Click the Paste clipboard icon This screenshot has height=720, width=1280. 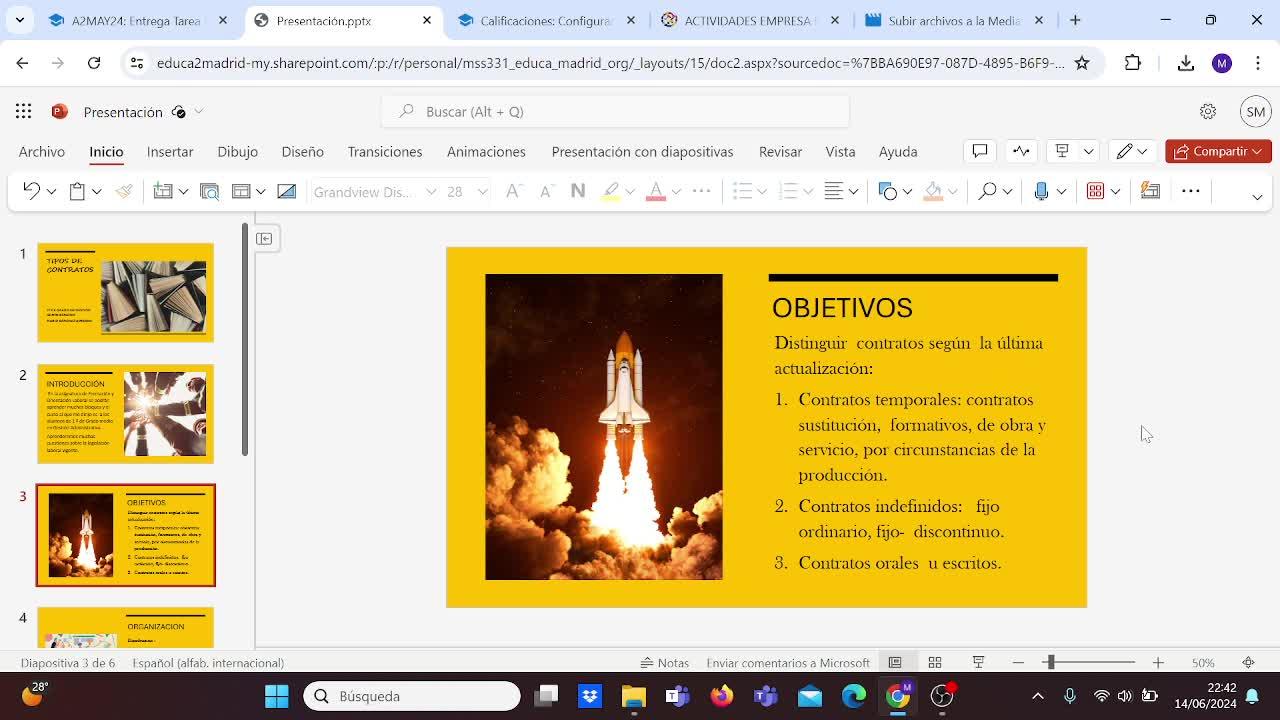click(x=77, y=191)
